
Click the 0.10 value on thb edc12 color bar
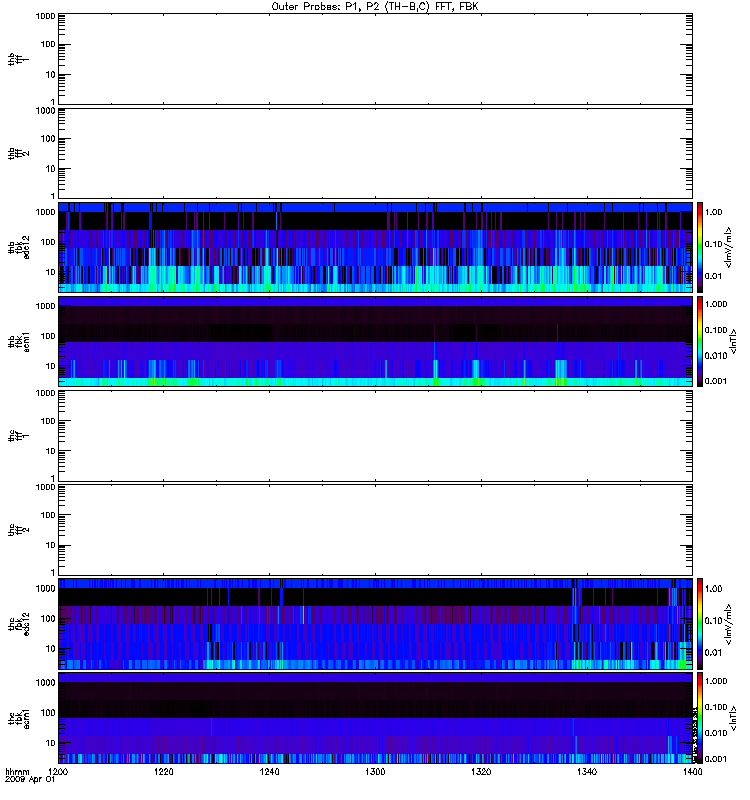pyautogui.click(x=714, y=244)
